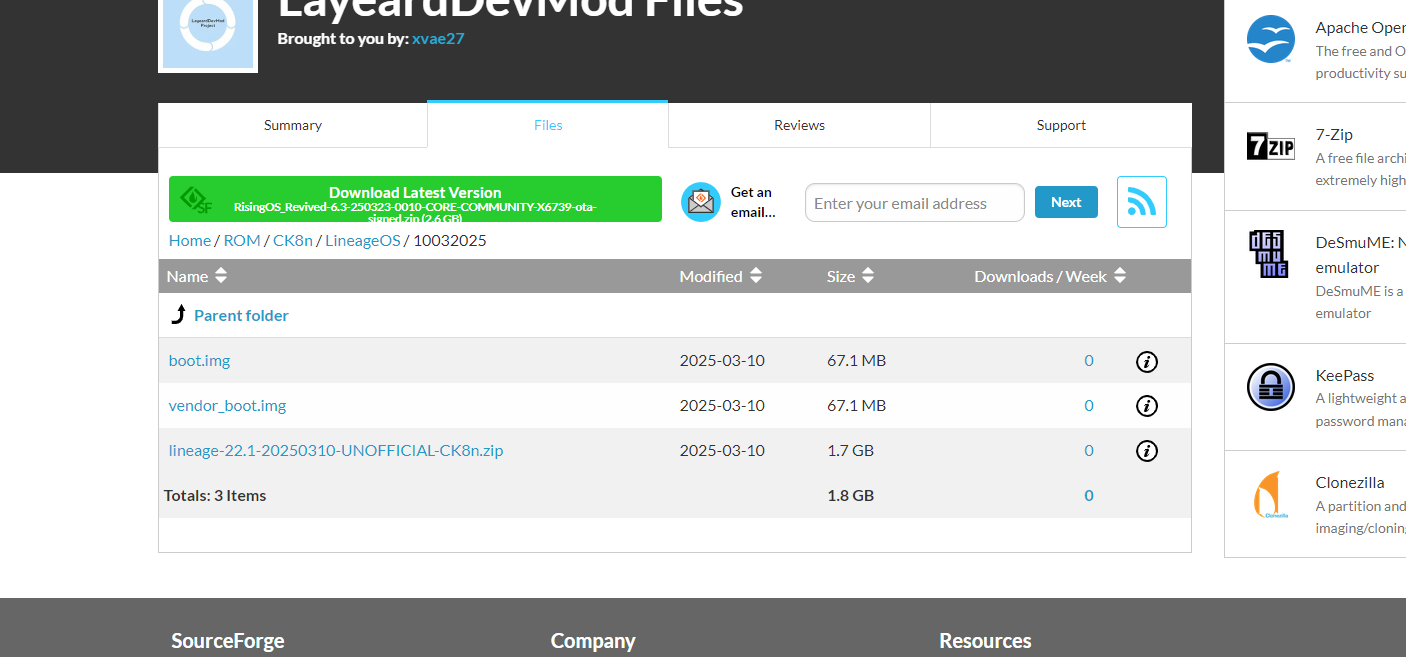The height and width of the screenshot is (657, 1406).
Task: Click the 7-Zip logo icon
Action: (x=1271, y=146)
